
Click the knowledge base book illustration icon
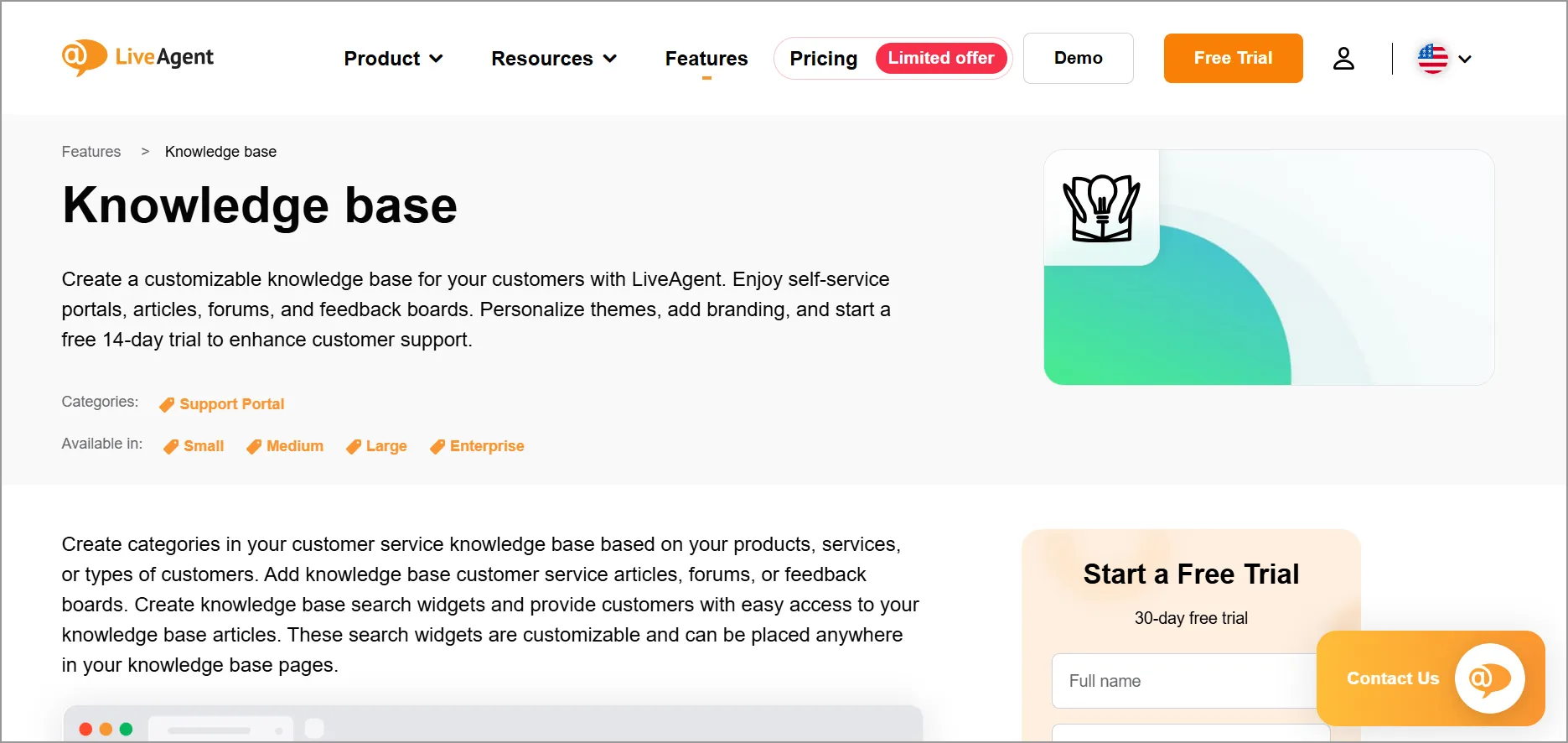pyautogui.click(x=1100, y=206)
